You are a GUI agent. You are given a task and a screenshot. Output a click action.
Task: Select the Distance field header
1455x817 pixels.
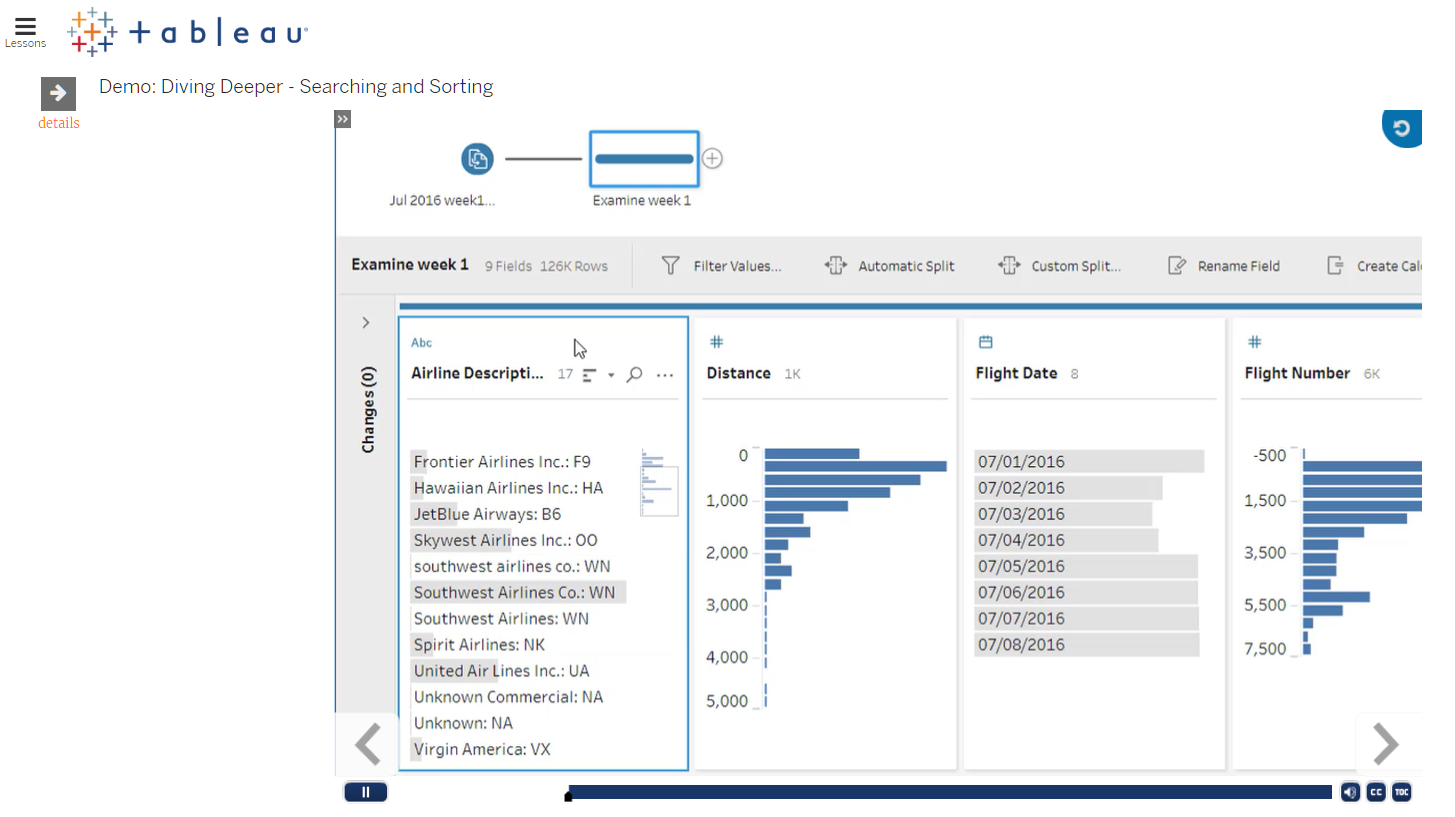click(x=738, y=373)
